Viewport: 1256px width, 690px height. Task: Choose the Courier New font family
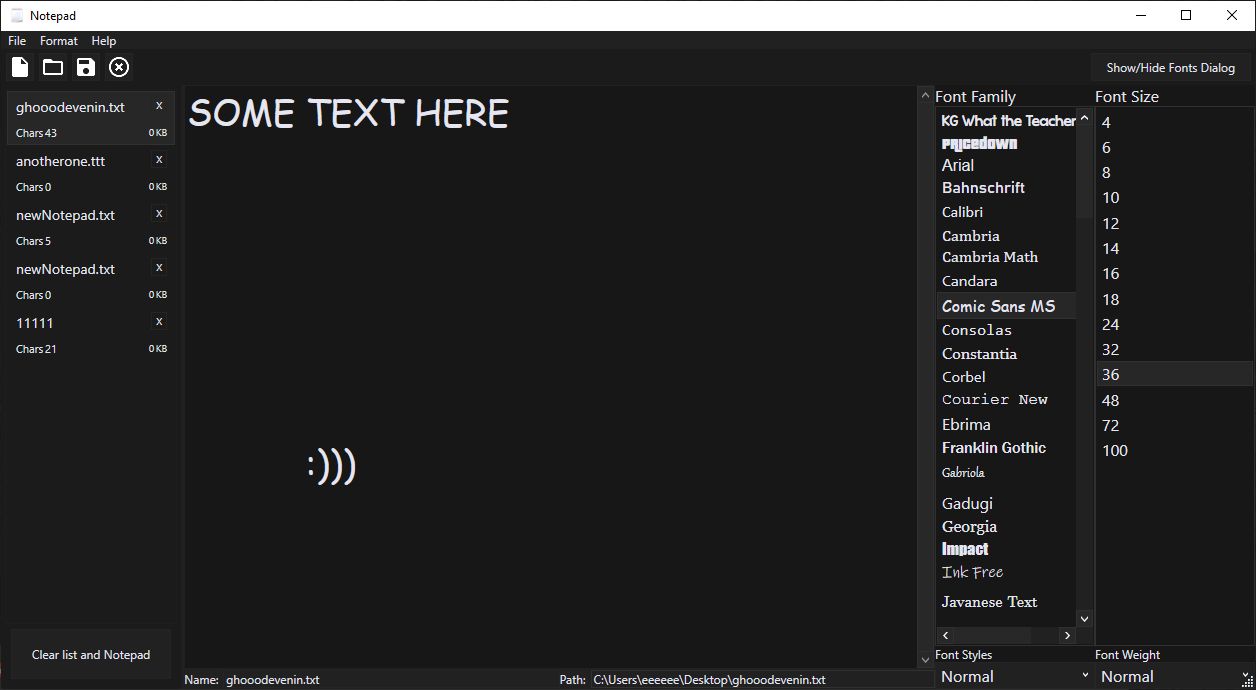[x=1006, y=399]
